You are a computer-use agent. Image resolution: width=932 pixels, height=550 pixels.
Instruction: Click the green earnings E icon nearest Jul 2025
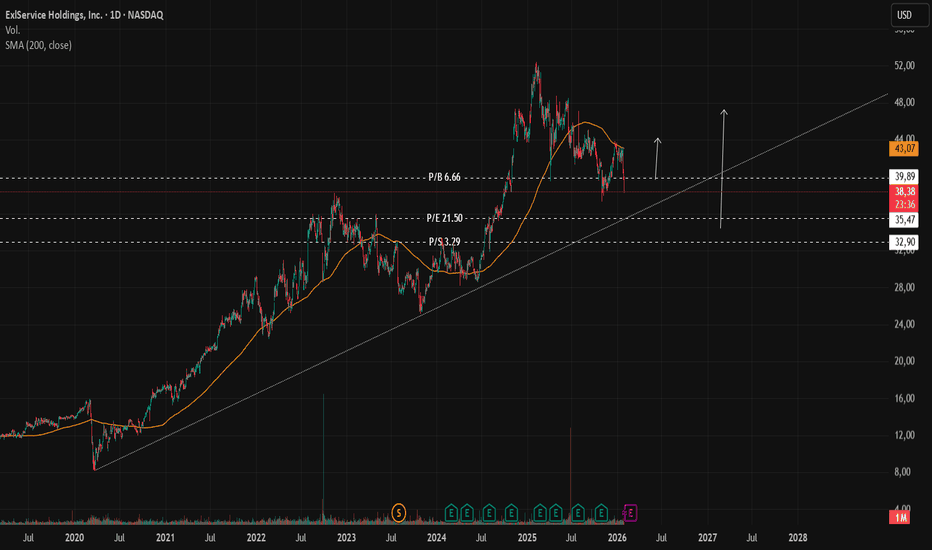pos(578,513)
